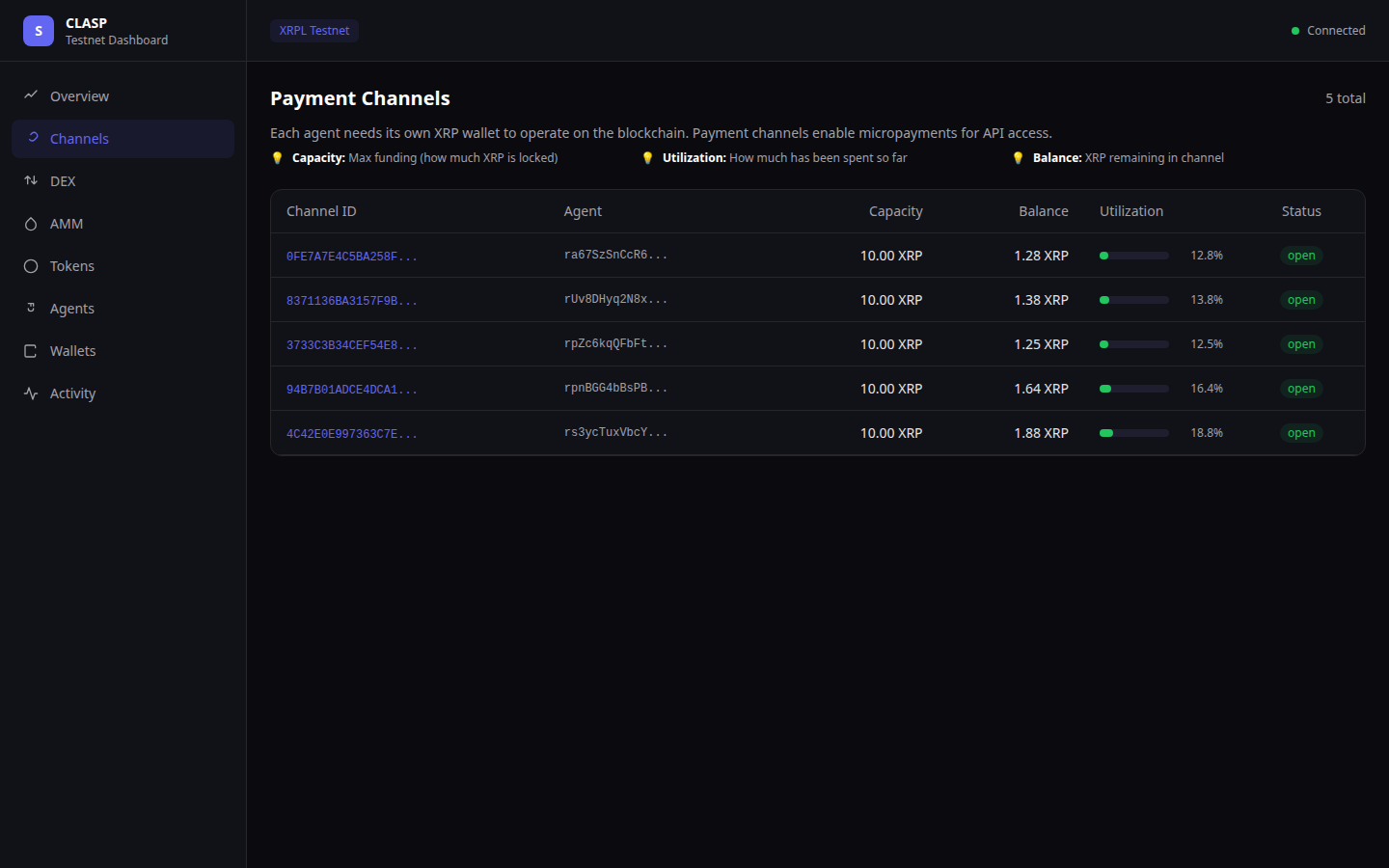Click the Agents sidebar icon
This screenshot has height=868, width=1389.
point(31,308)
